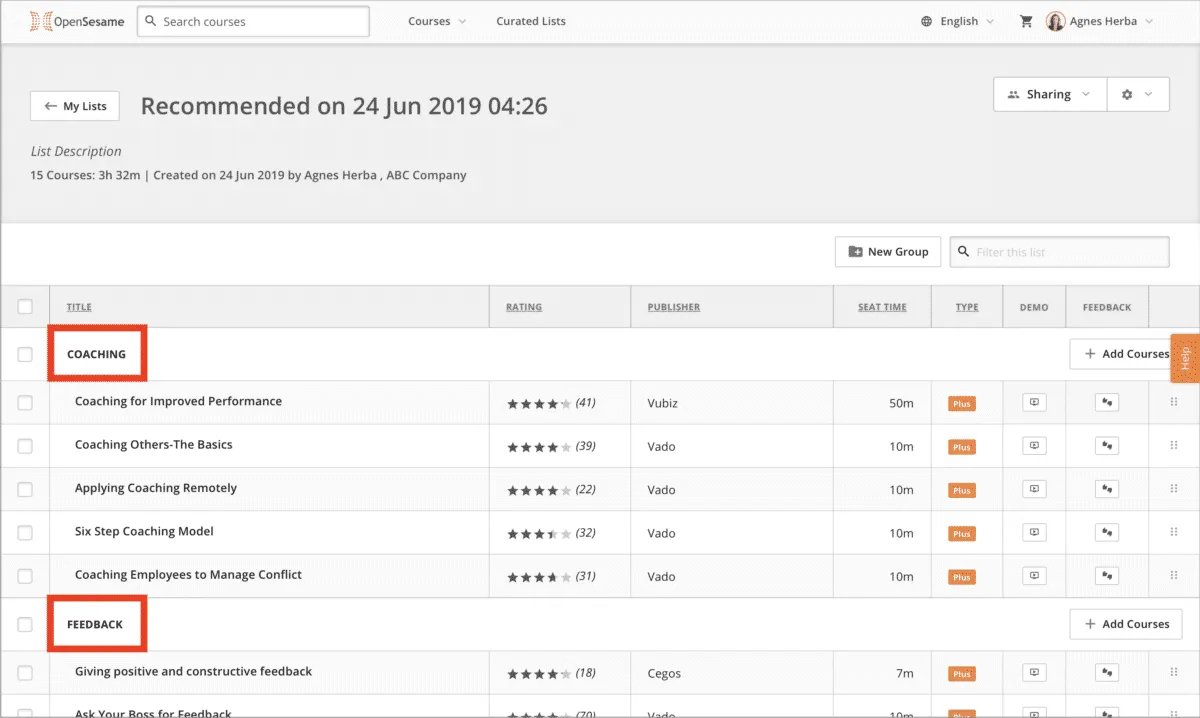Screen dimensions: 1200x718
Task: Open demo for Coaching Employees to Manage Conflict
Action: [x=1034, y=576]
